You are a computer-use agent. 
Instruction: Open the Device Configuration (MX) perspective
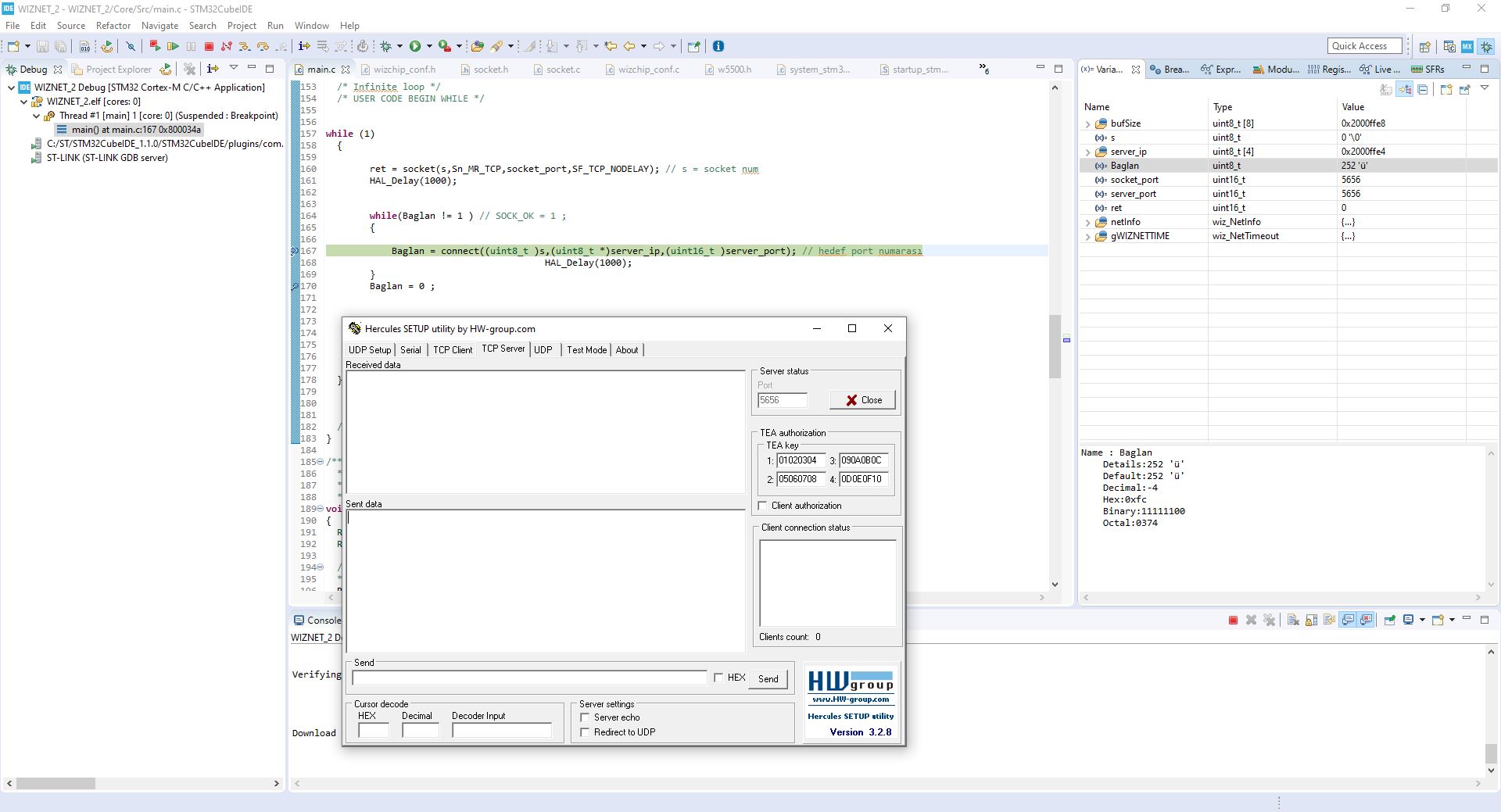point(1467,46)
